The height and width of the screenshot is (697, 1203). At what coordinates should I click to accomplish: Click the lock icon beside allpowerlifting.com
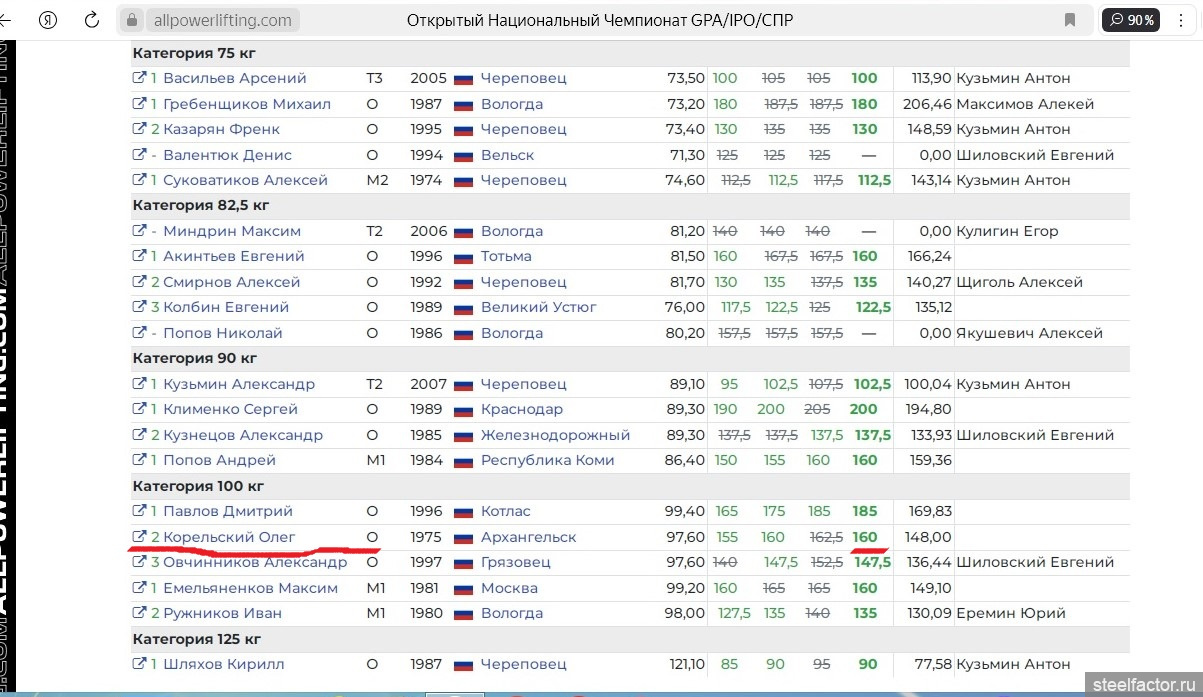pos(131,20)
